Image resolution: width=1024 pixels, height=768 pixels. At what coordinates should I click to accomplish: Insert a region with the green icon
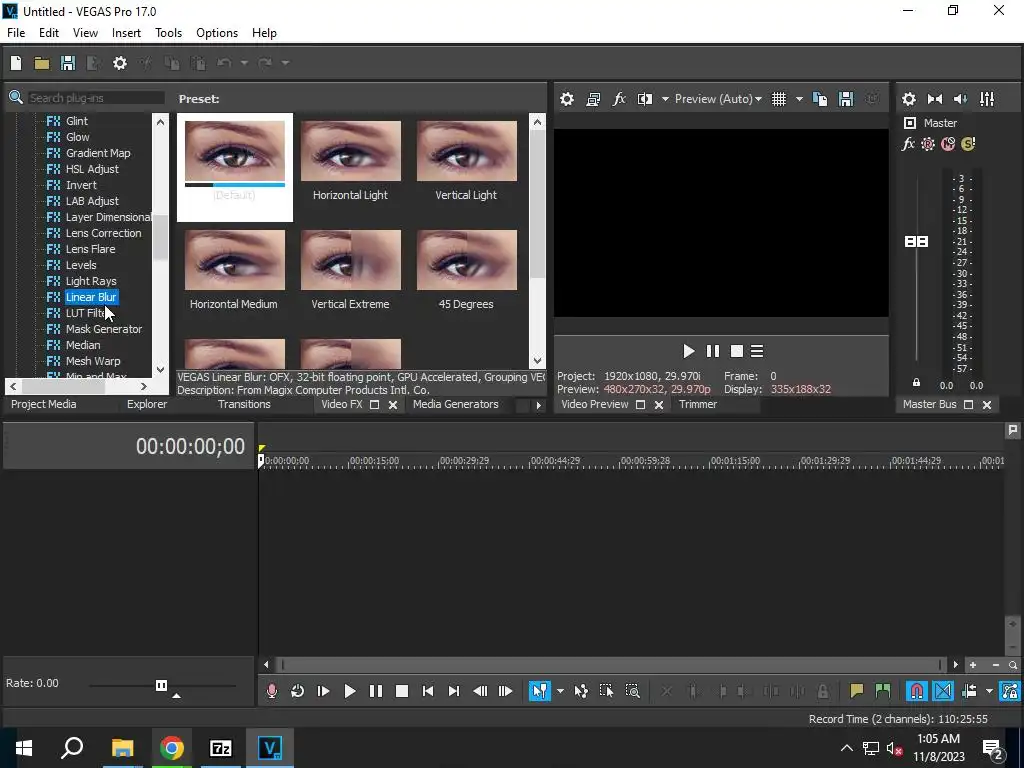882,691
